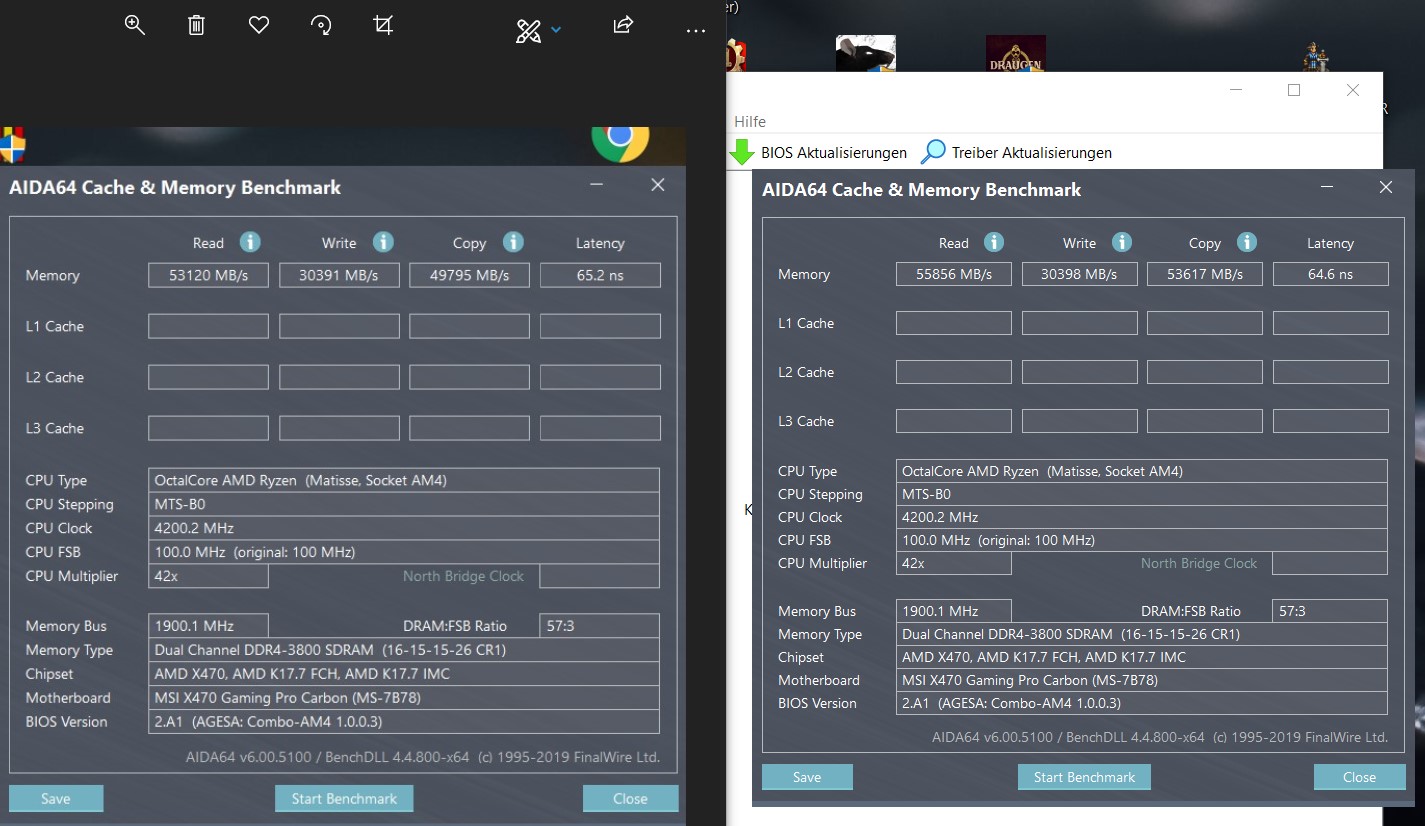The image size is (1425, 826).
Task: Click empty L2 Cache write field, left window
Action: 339,377
